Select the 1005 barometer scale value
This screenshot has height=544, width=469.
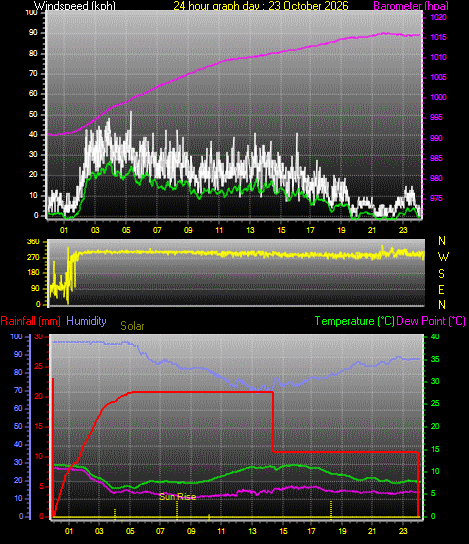click(438, 77)
